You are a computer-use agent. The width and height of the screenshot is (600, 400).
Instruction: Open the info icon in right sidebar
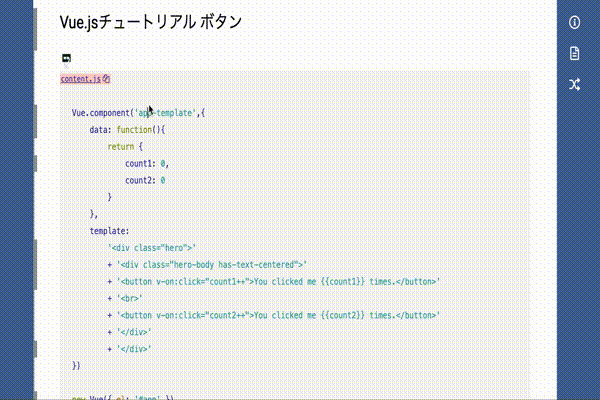coord(574,22)
